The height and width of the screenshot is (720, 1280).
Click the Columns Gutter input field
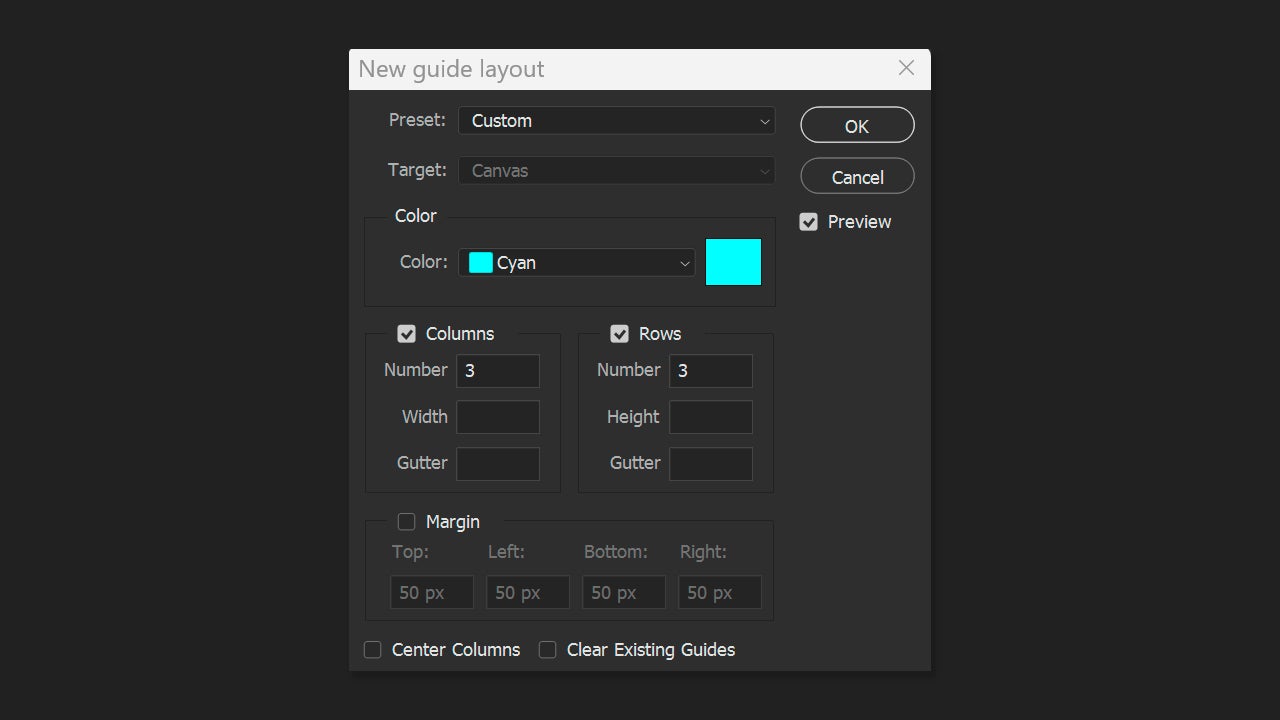(x=498, y=464)
